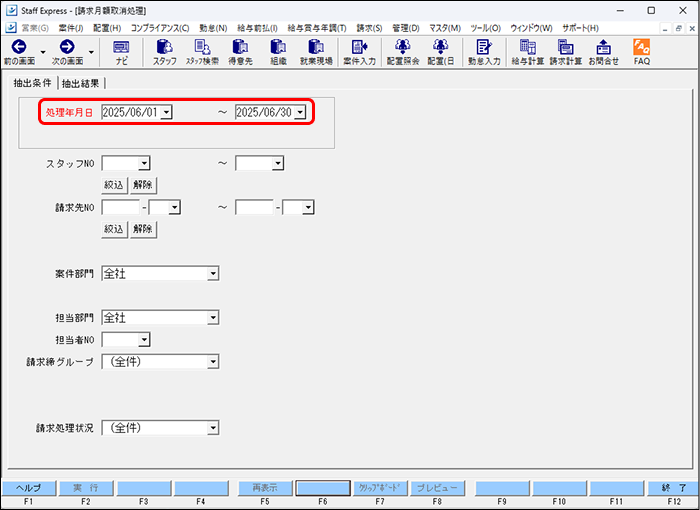Expand the dropdown arrow beside 前の画面
Screen dimensions: 700x510
[43, 52]
